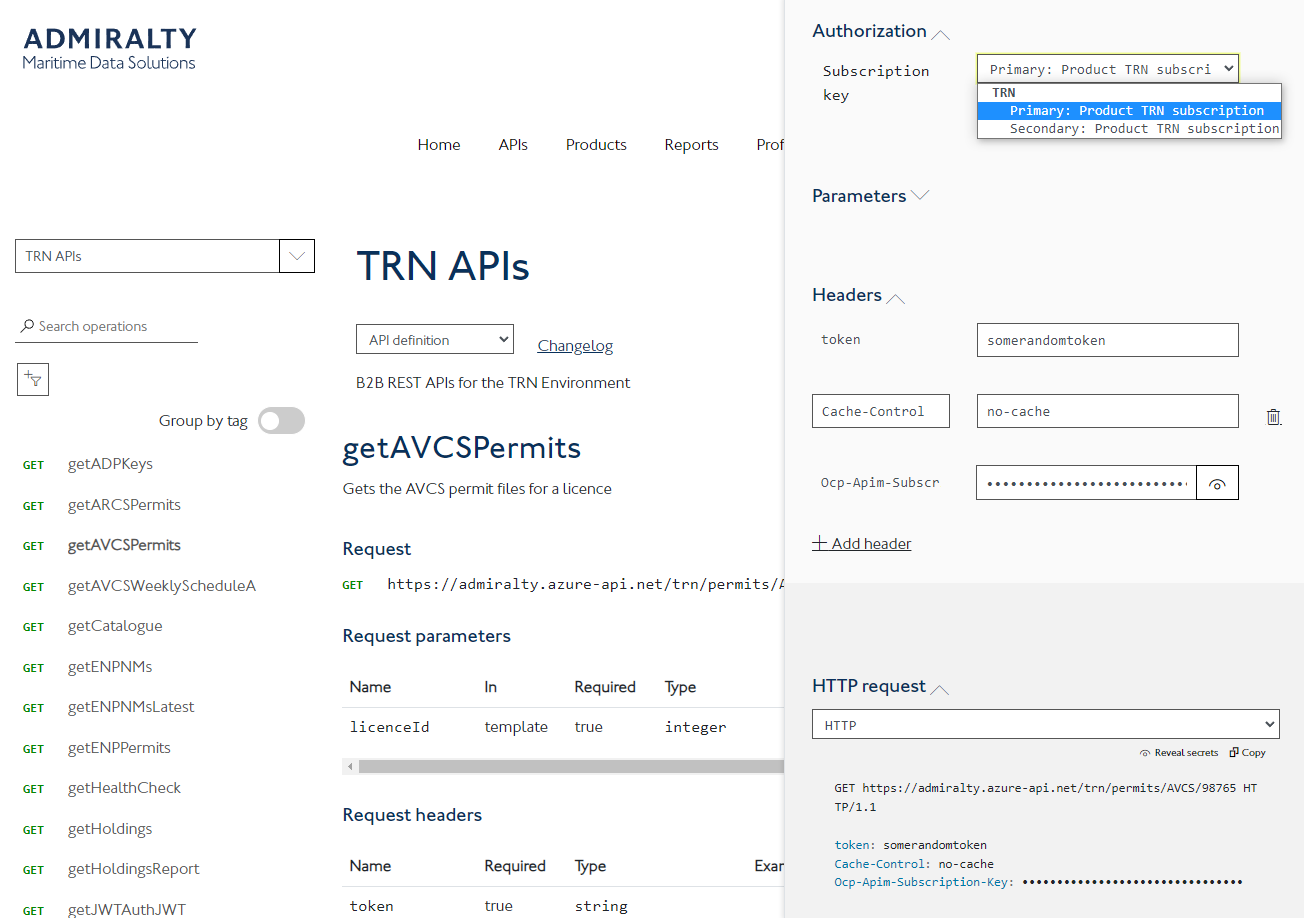Click the token header value field
The width and height of the screenshot is (1304, 918).
[1107, 340]
